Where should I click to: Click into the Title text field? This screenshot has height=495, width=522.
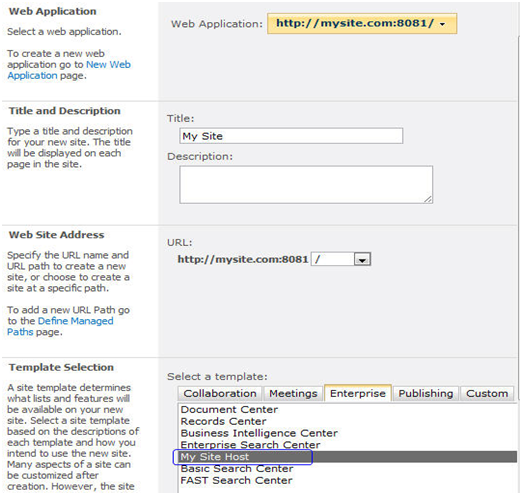291,136
